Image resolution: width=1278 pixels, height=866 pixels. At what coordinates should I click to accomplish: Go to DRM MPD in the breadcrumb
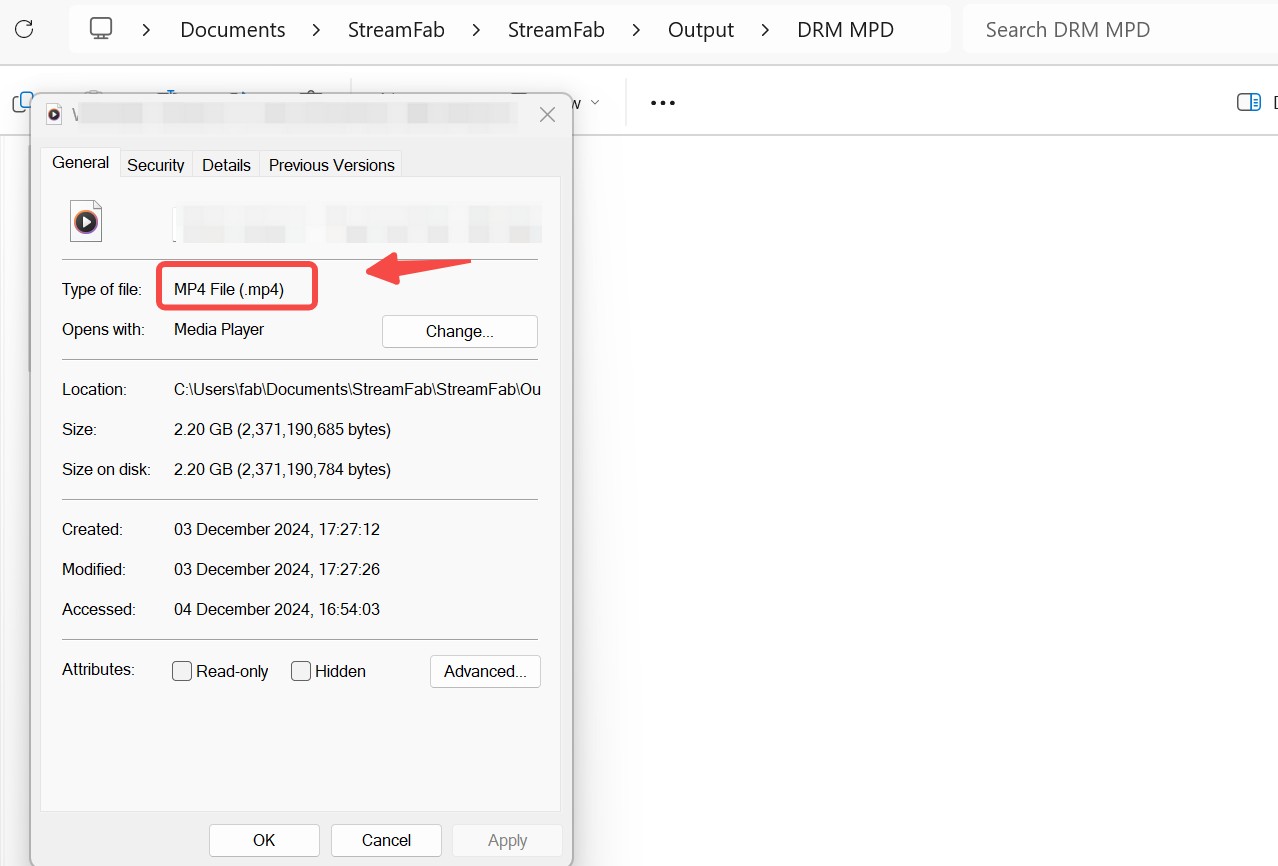[846, 30]
